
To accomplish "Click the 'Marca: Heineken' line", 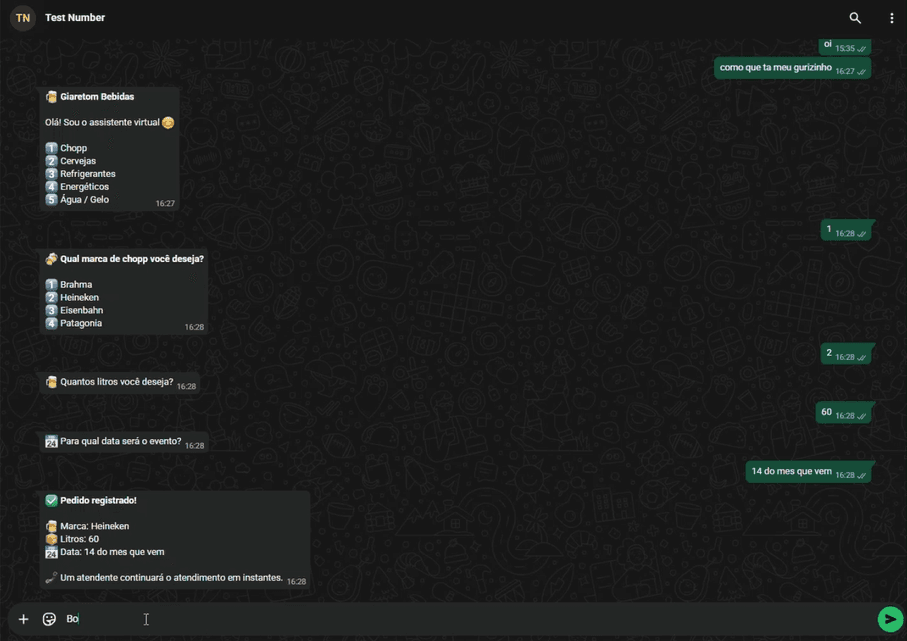I will [x=94, y=526].
